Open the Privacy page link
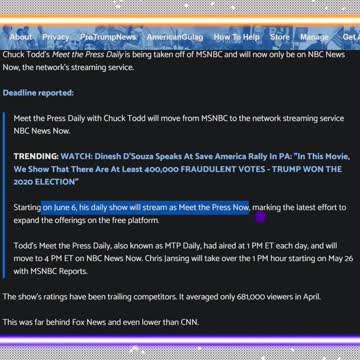360x360 pixels. coord(56,37)
